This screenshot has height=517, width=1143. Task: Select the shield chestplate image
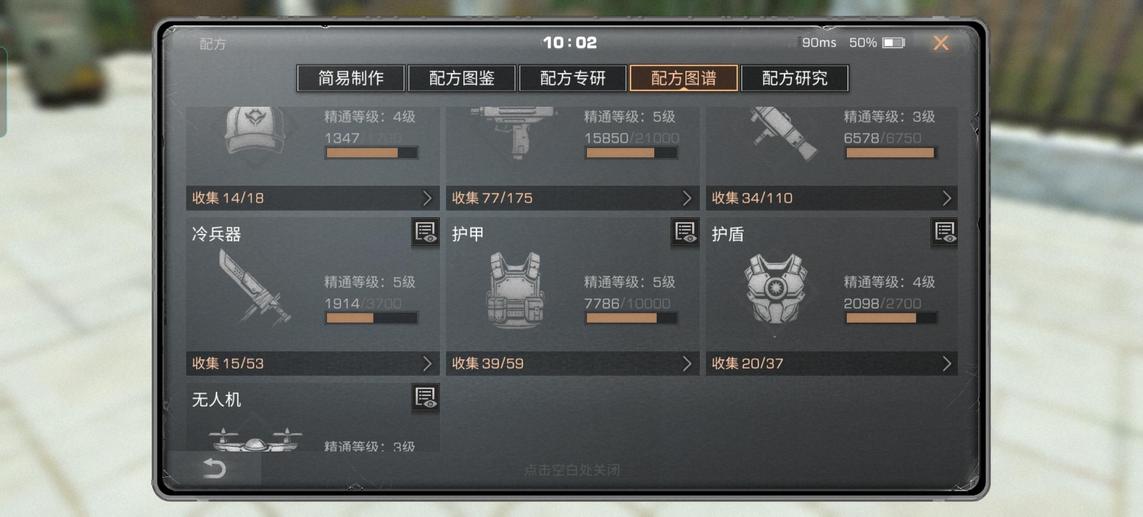(x=776, y=289)
